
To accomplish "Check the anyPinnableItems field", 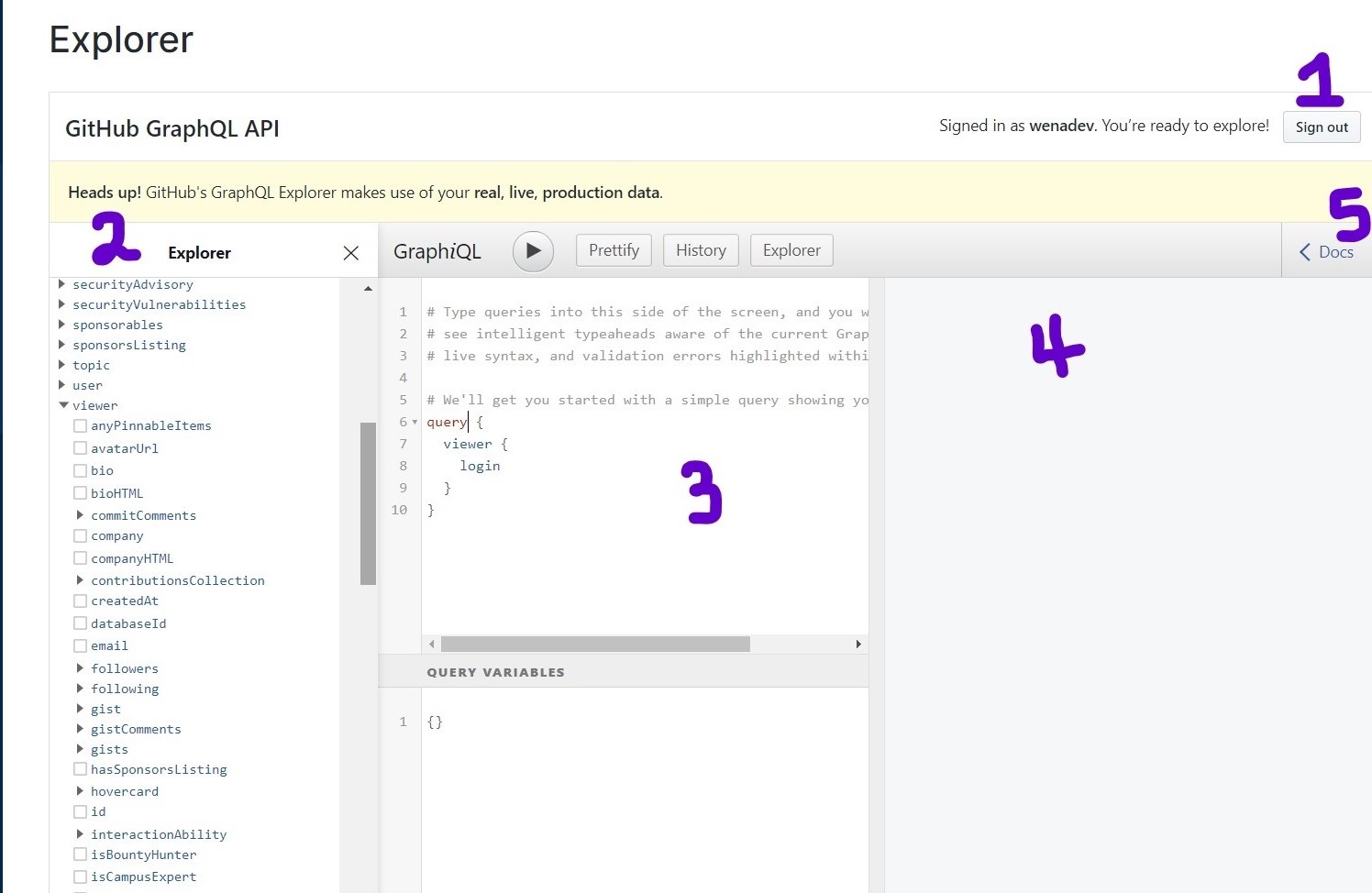I will point(80,426).
